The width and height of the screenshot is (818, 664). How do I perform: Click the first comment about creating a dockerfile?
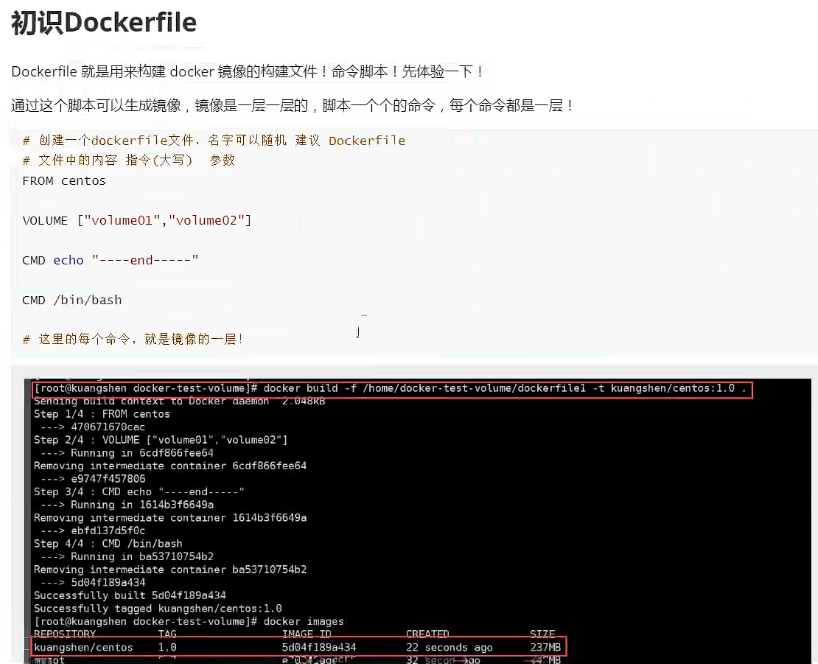click(214, 140)
